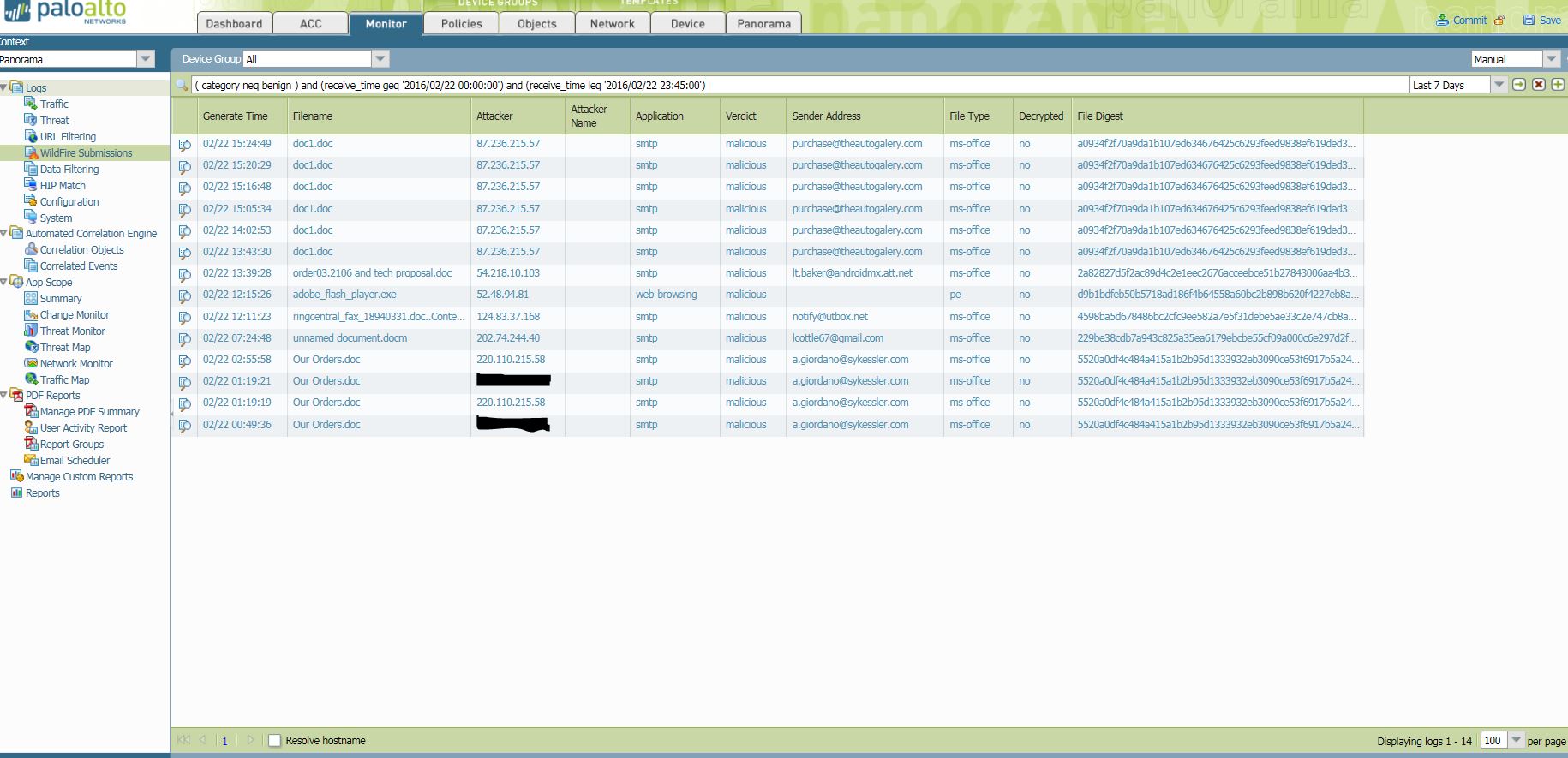
Task: Open the per page count dropdown
Action: 1516,740
